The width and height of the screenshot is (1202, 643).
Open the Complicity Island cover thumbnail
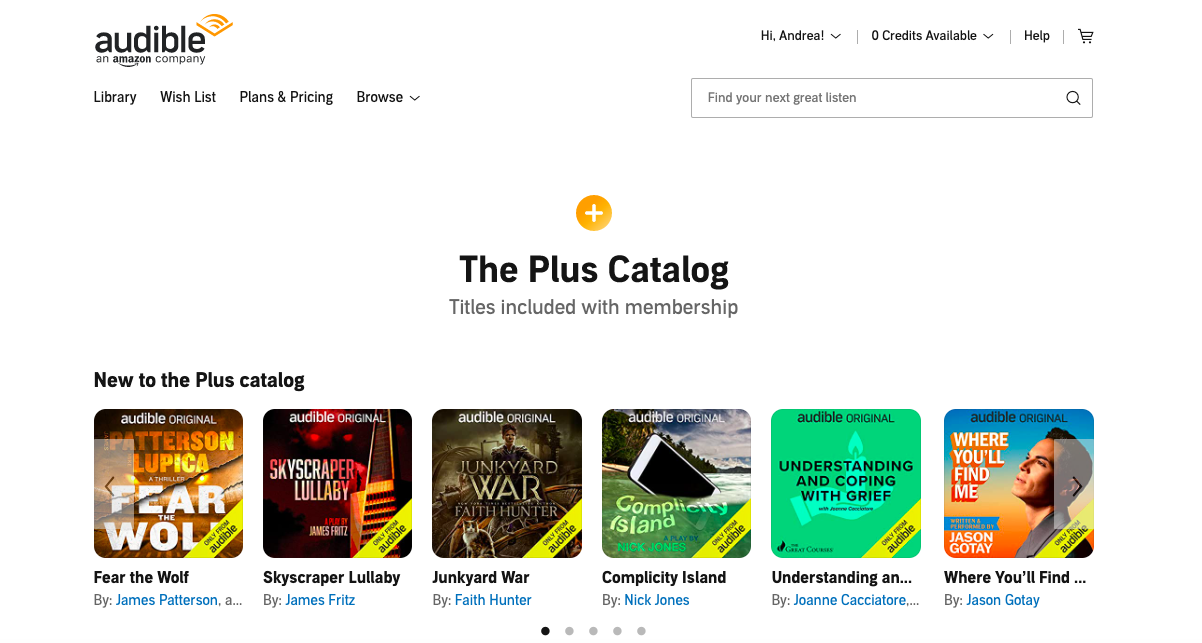point(676,483)
